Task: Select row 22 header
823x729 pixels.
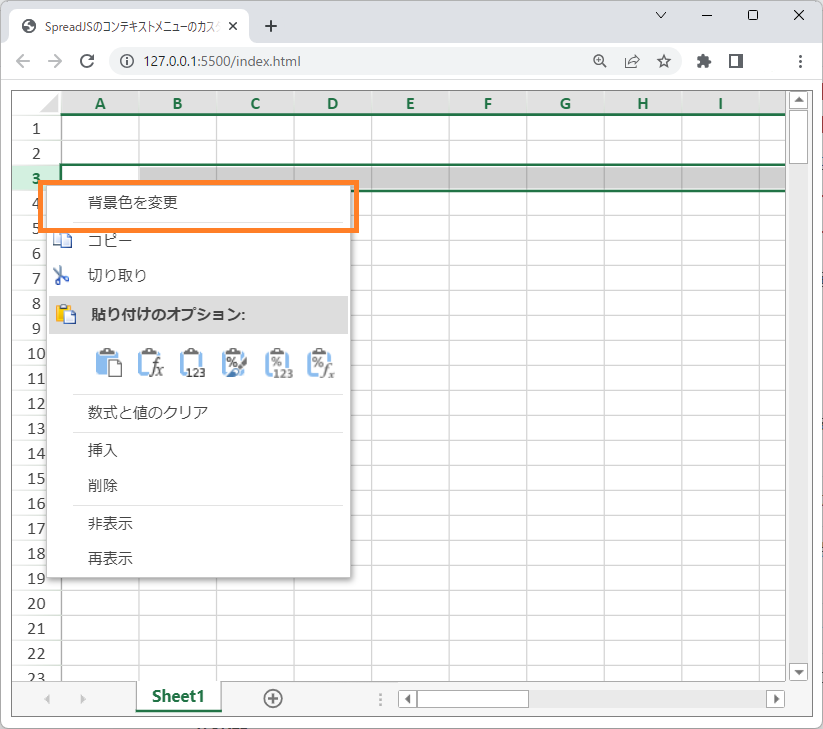Action: coord(36,653)
